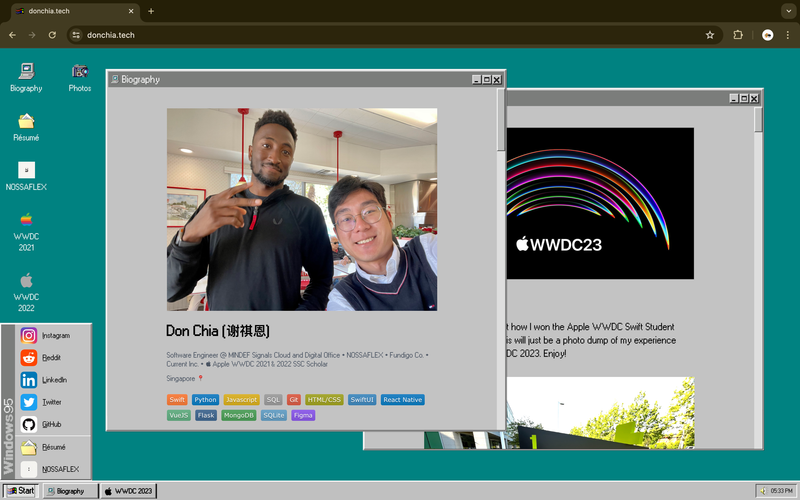Image resolution: width=800 pixels, height=500 pixels.
Task: Open the browser three-dot menu
Action: click(x=788, y=35)
